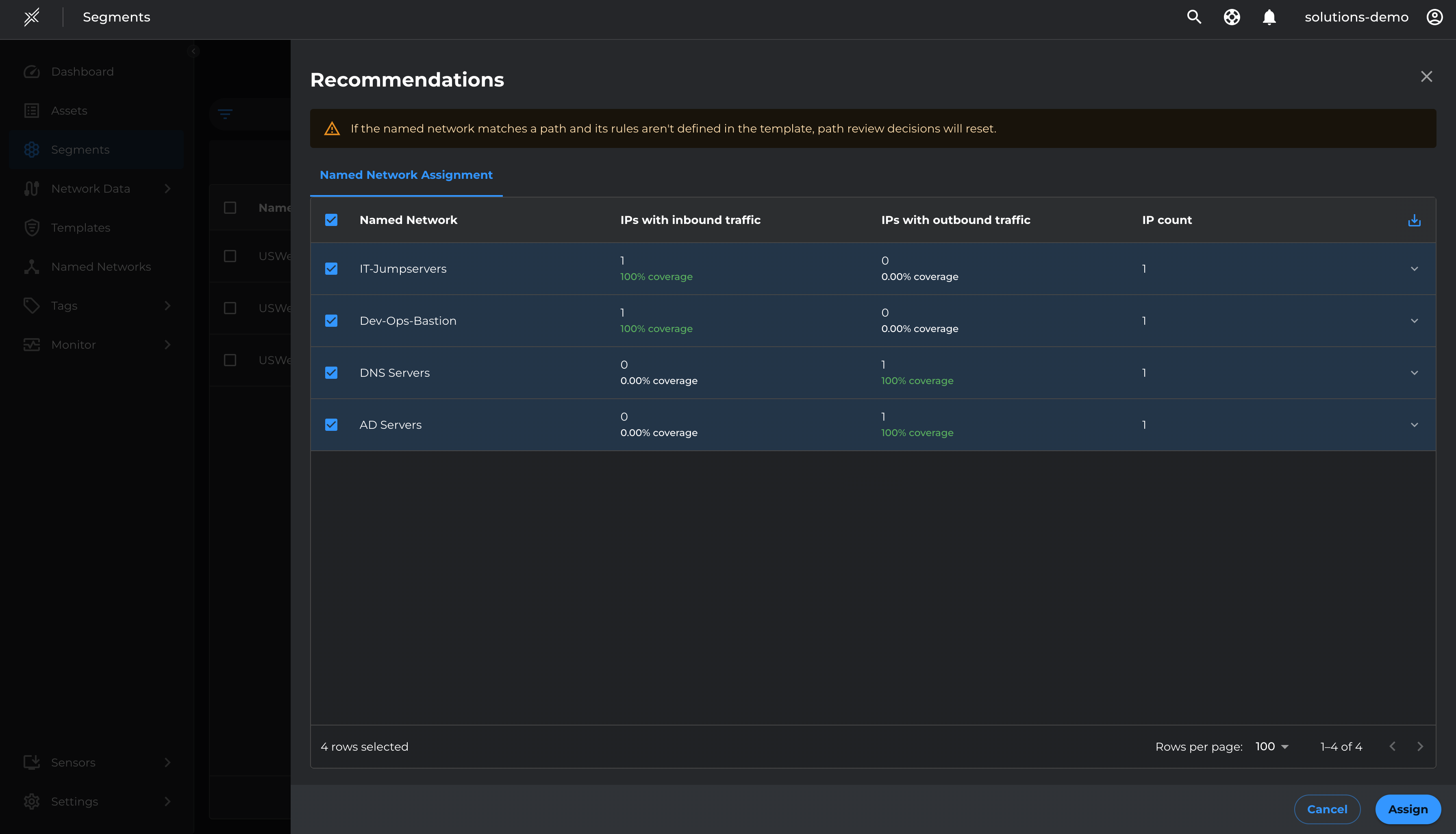Image resolution: width=1456 pixels, height=834 pixels.
Task: Click the user account avatar icon
Action: (1434, 17)
